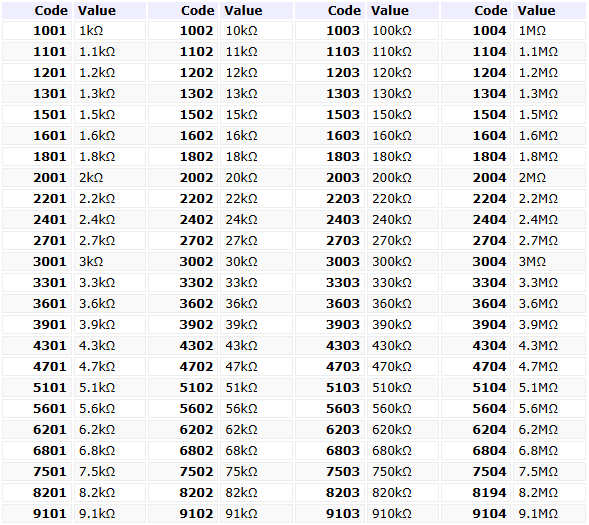The width and height of the screenshot is (589, 525).
Task: Select the 2.7kΩ value
Action: (x=110, y=241)
